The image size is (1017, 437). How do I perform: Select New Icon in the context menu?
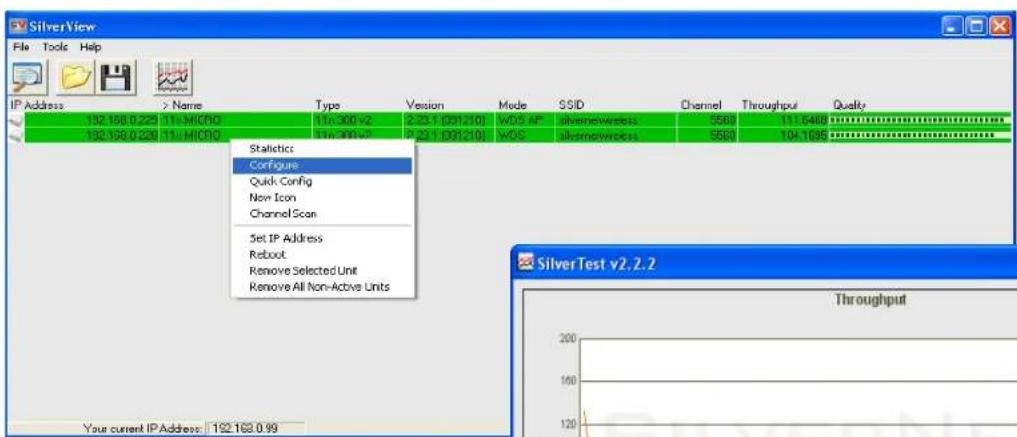pyautogui.click(x=322, y=197)
